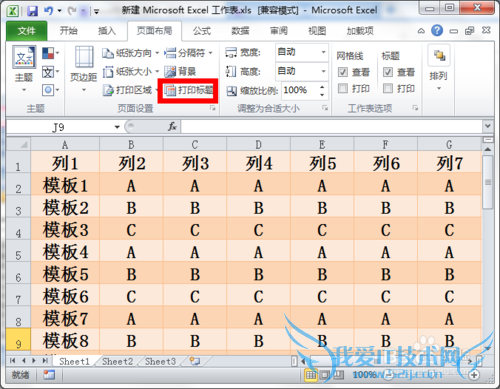
Task: Open 分隔符 breaks menu
Action: click(x=188, y=53)
